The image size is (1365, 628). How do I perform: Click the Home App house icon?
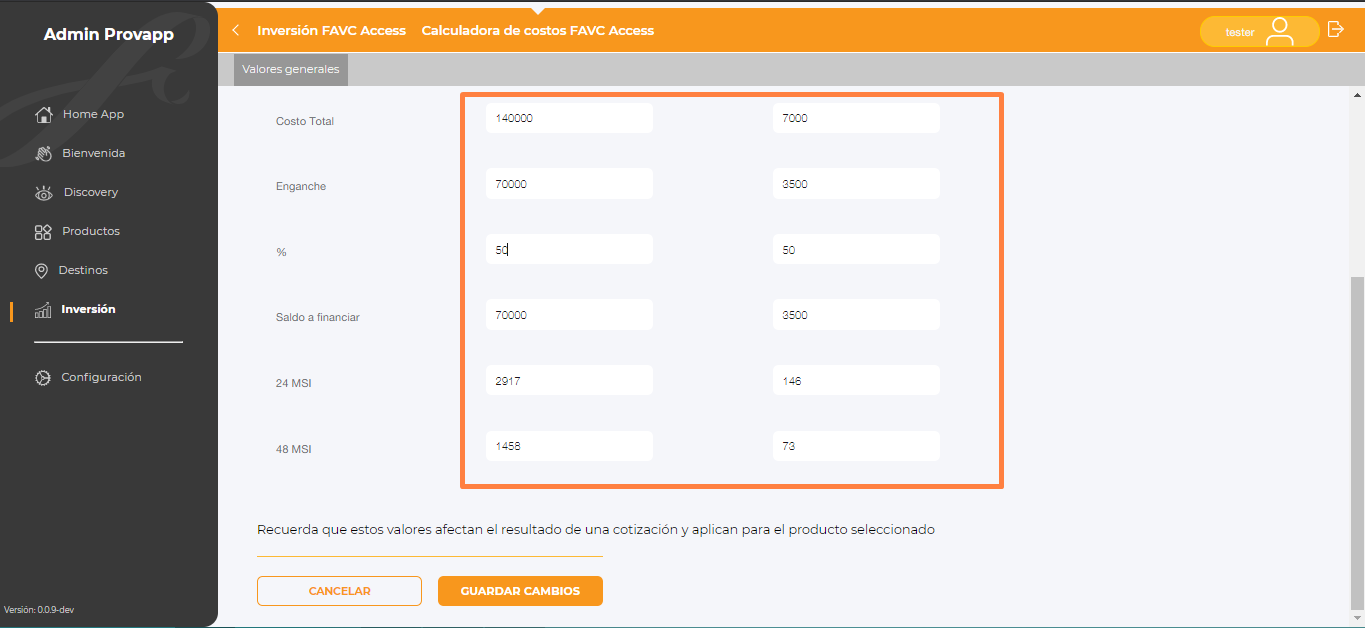click(x=43, y=114)
